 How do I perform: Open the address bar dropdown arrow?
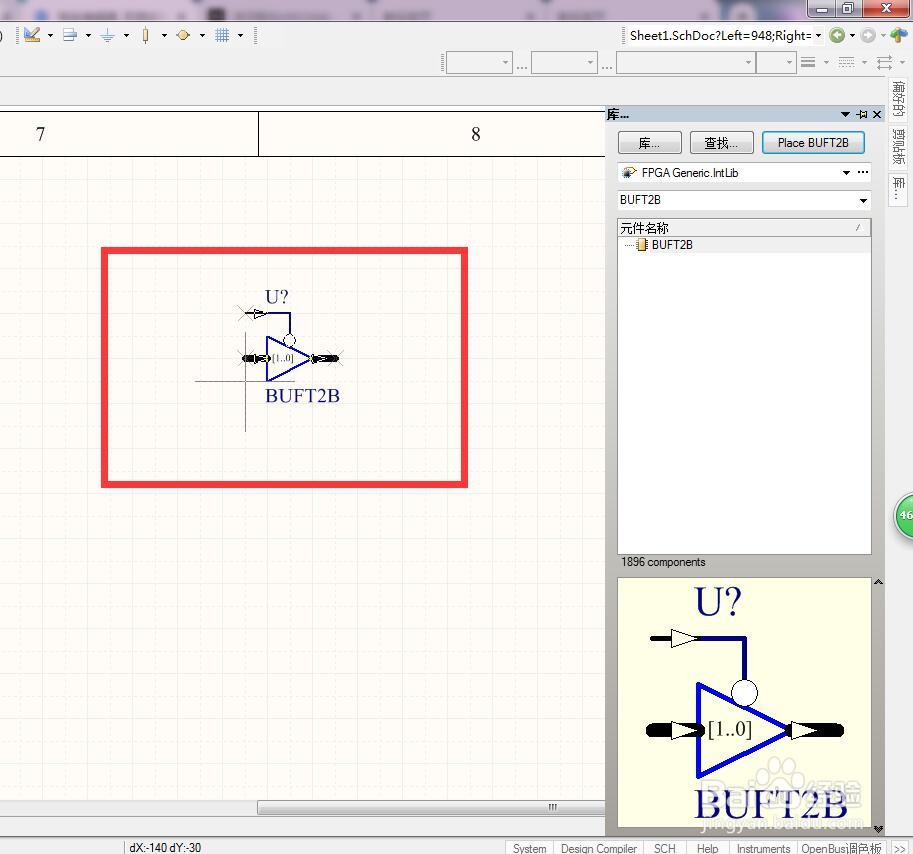pos(818,36)
